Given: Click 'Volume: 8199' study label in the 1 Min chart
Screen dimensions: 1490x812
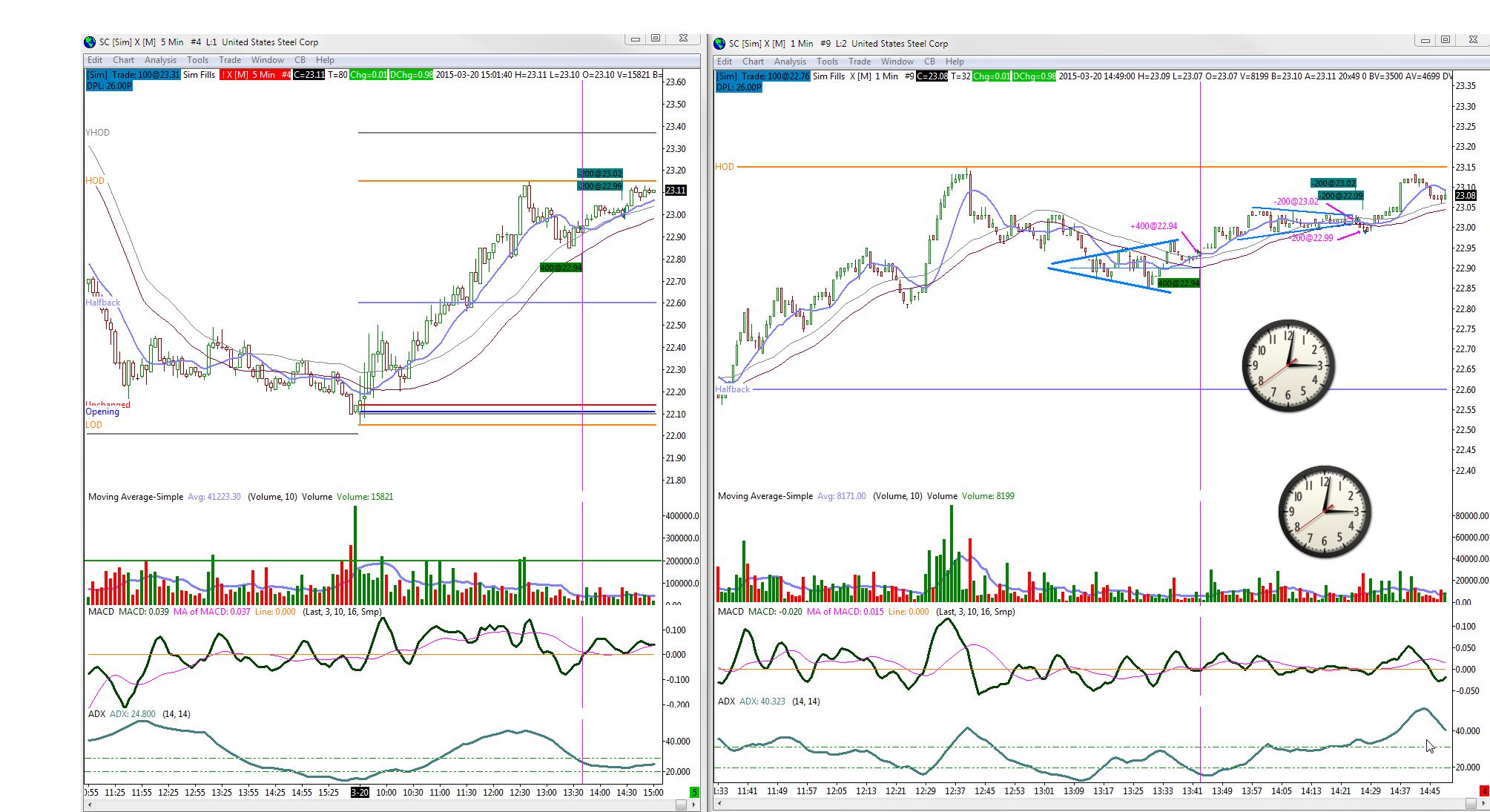Looking at the screenshot, I should [x=988, y=496].
